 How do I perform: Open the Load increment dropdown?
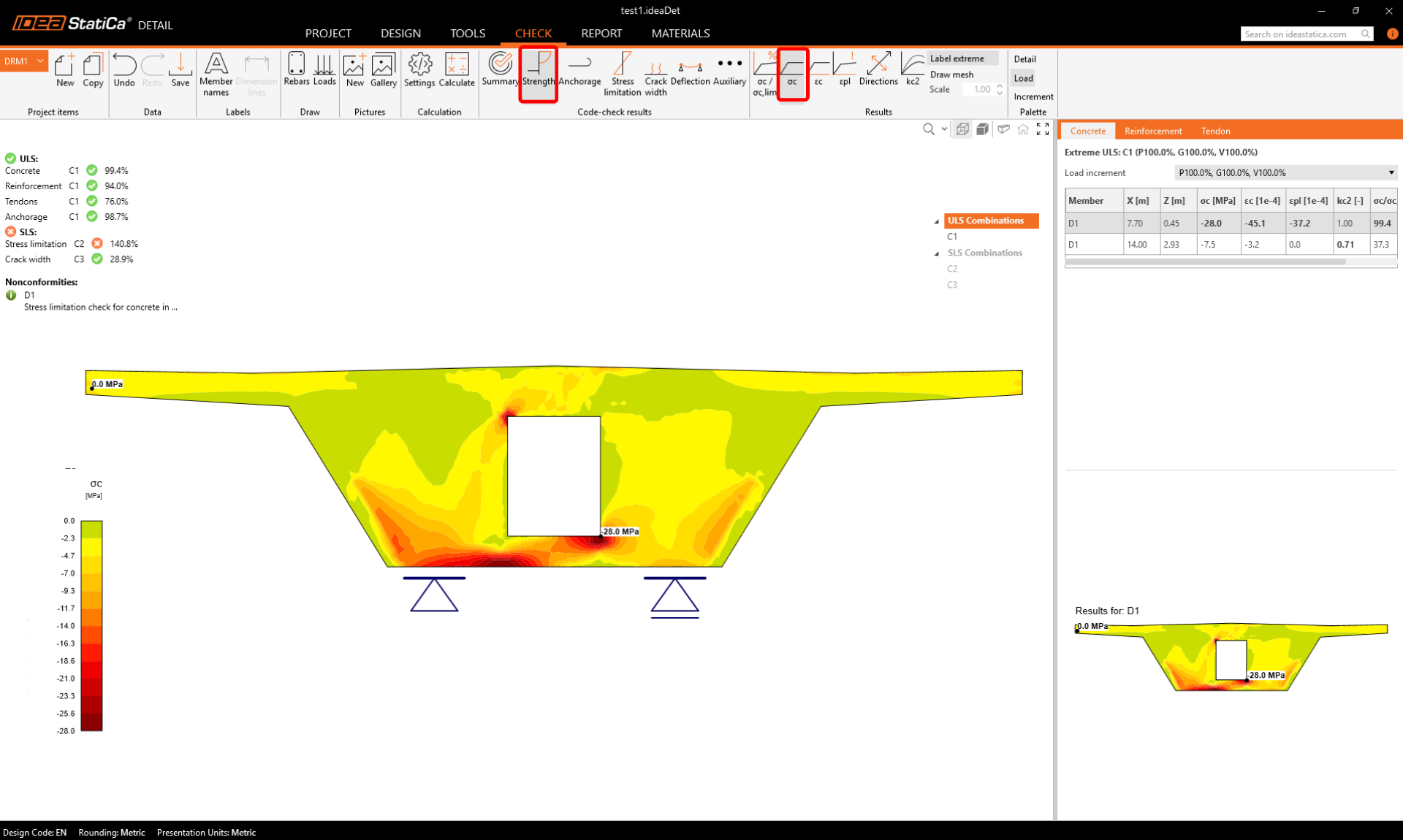tap(1285, 173)
